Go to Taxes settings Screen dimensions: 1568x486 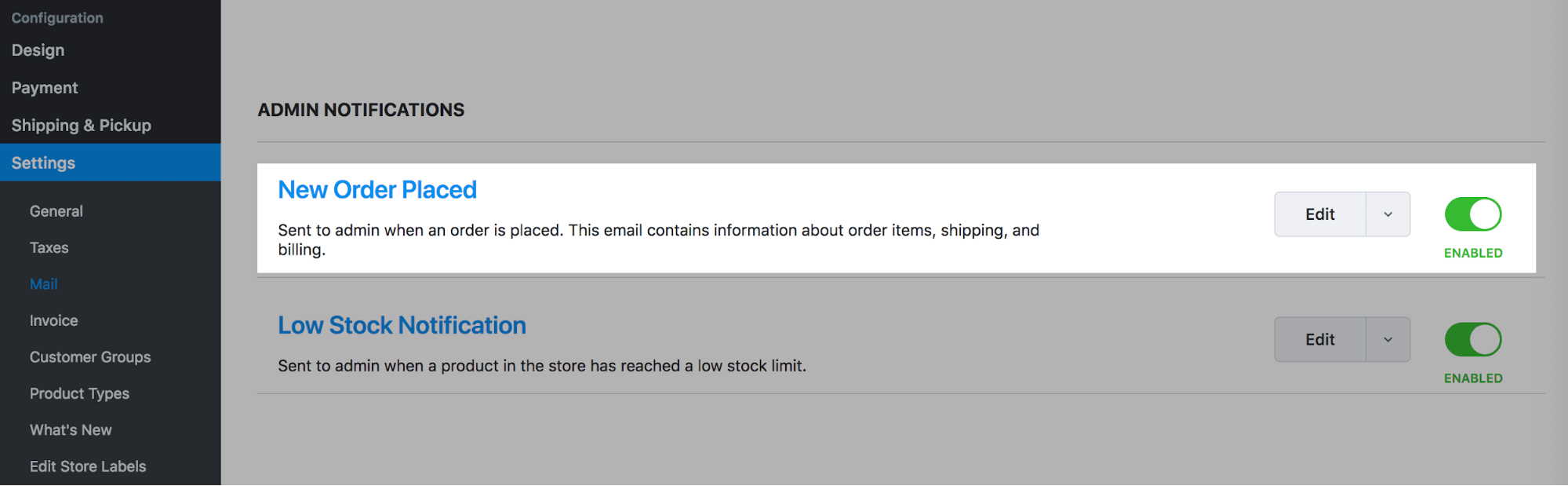pos(49,248)
